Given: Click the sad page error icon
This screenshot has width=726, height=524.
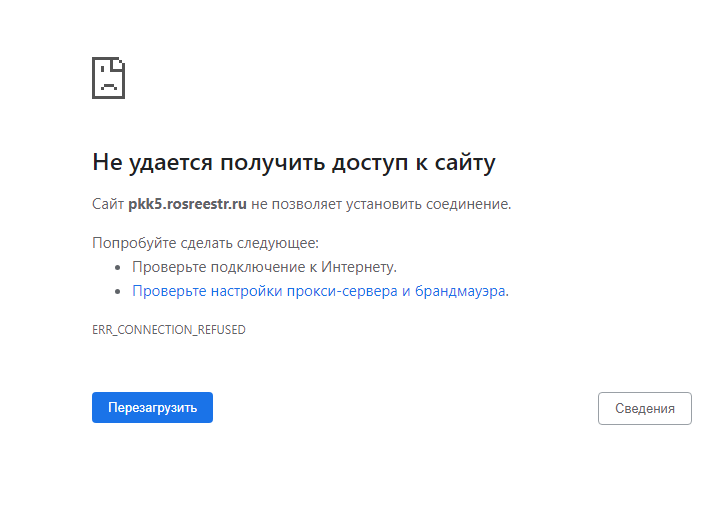Looking at the screenshot, I should pos(108,78).
